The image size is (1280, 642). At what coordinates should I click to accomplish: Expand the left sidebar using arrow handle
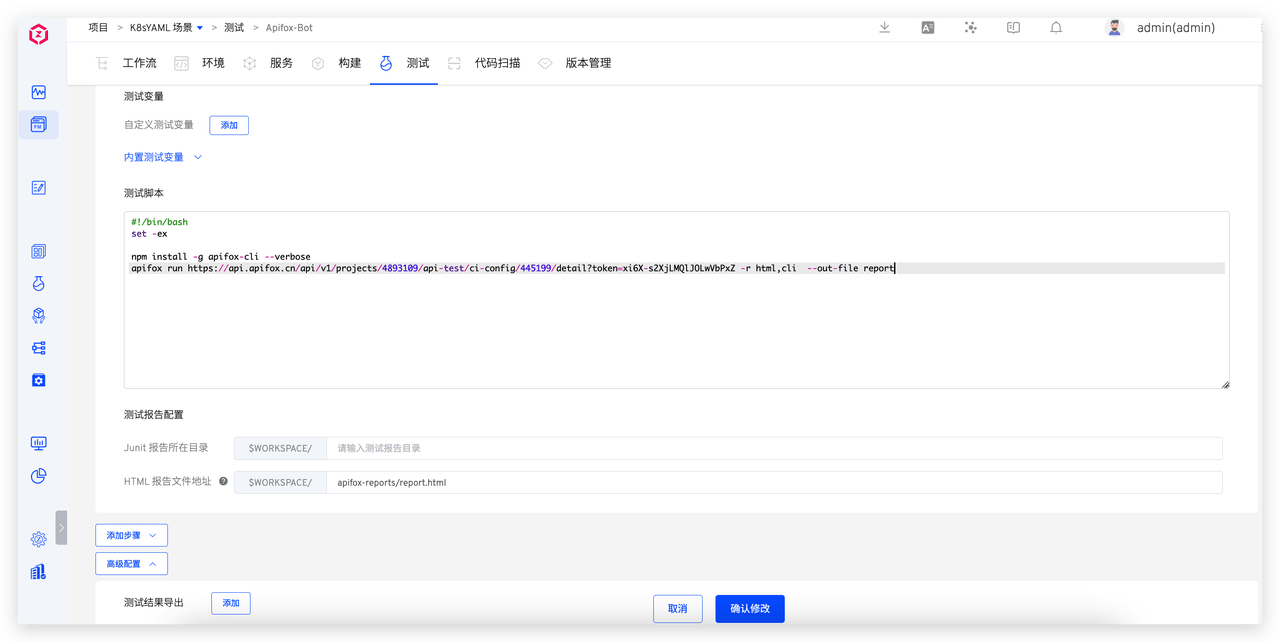(61, 527)
